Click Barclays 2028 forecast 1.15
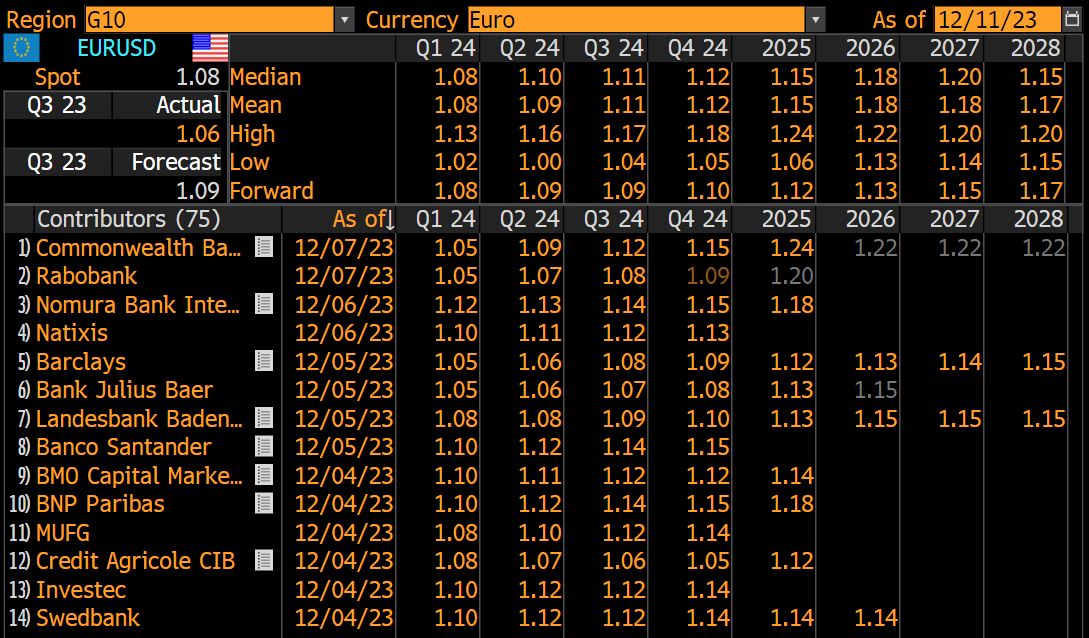 (x=1044, y=361)
